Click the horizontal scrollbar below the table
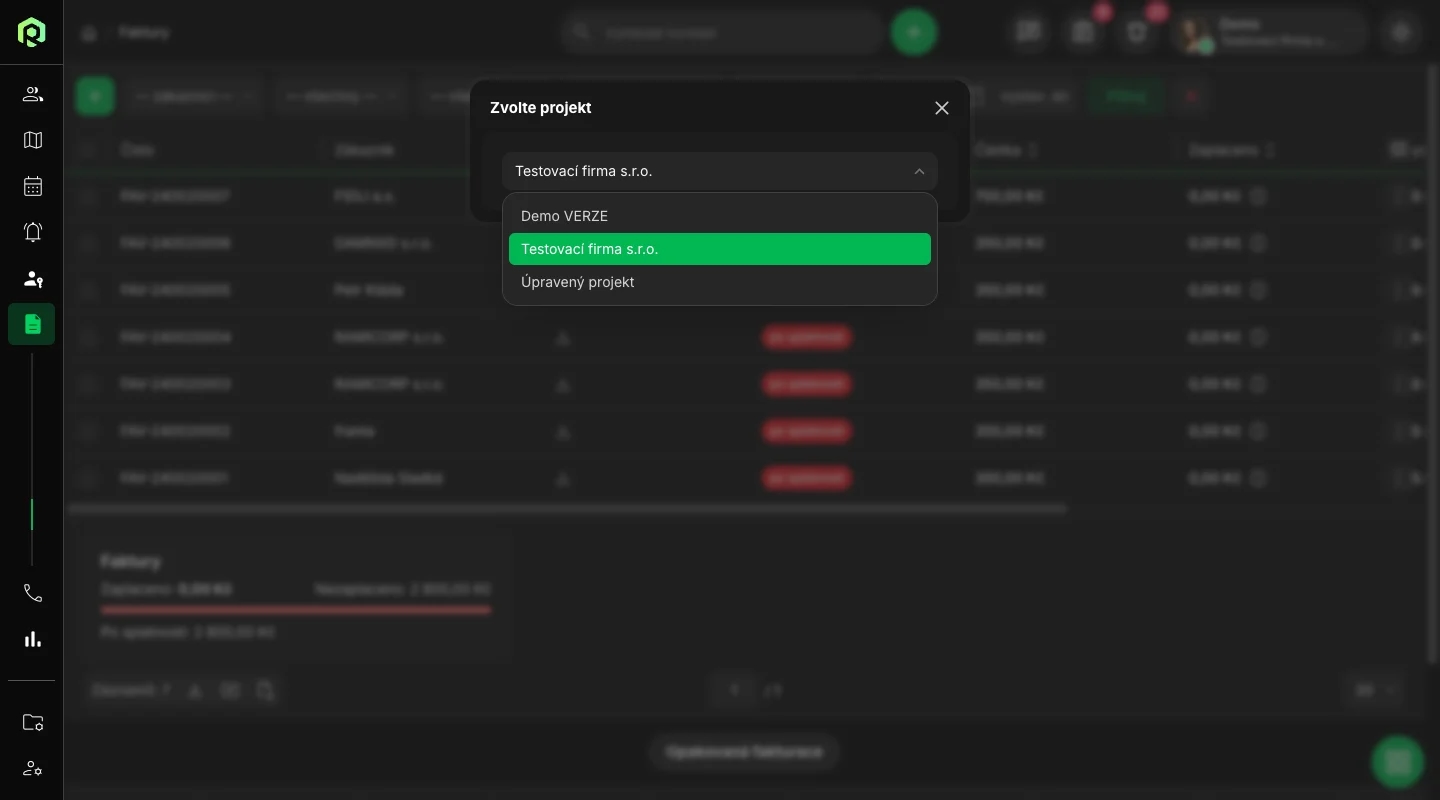Image resolution: width=1440 pixels, height=800 pixels. (567, 509)
